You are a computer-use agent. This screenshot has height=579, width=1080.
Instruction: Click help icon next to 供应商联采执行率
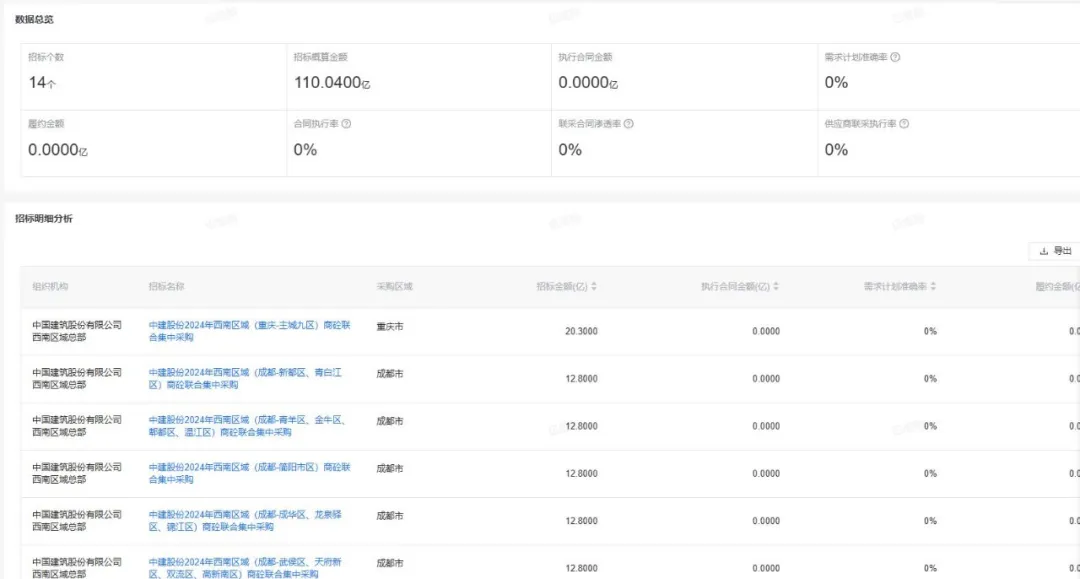coord(904,124)
